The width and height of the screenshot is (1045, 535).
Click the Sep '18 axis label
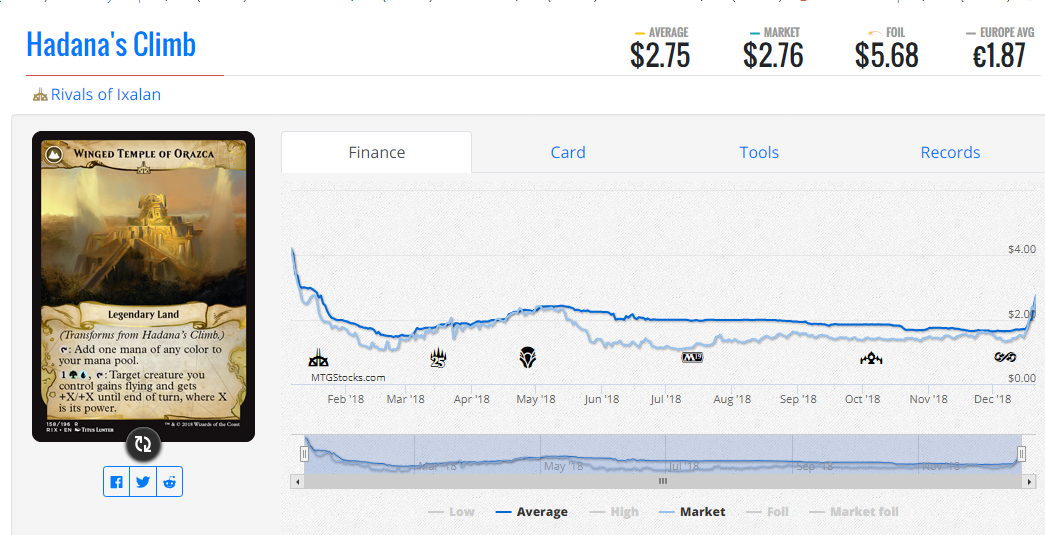click(x=798, y=399)
